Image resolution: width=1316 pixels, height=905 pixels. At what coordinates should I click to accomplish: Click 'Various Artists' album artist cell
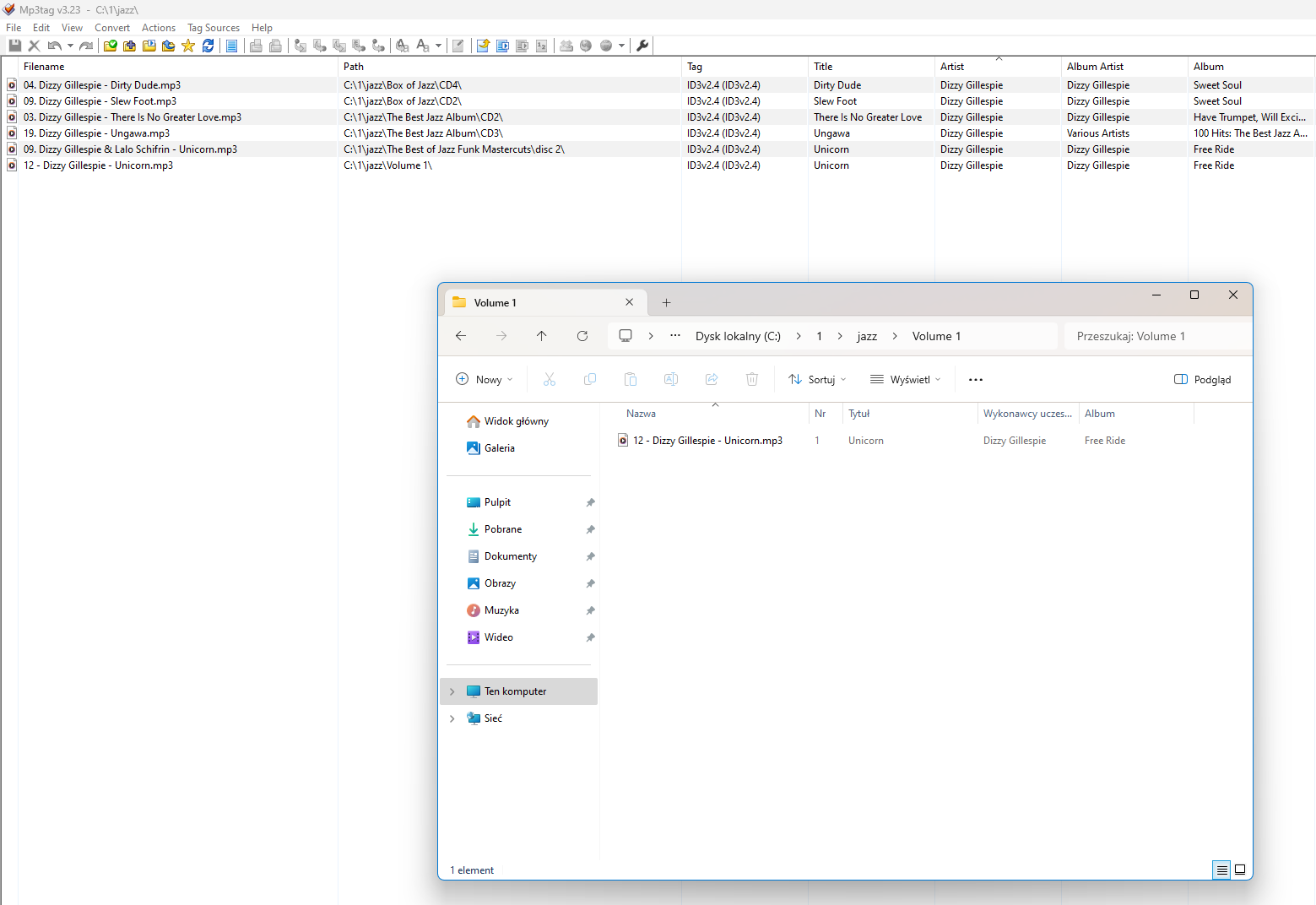[x=1098, y=133]
